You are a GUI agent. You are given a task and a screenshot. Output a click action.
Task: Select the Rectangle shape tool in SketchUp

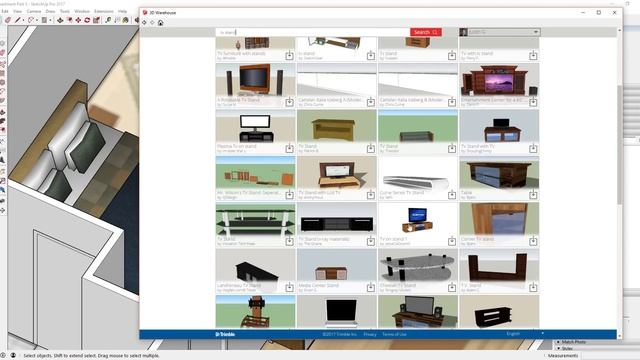[44, 20]
